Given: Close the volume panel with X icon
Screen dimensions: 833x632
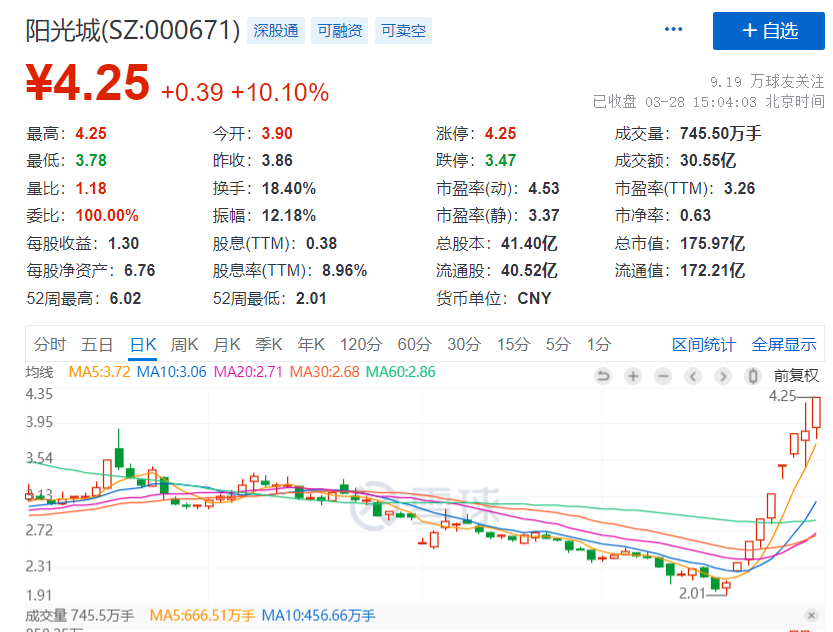Looking at the screenshot, I should point(811,616).
